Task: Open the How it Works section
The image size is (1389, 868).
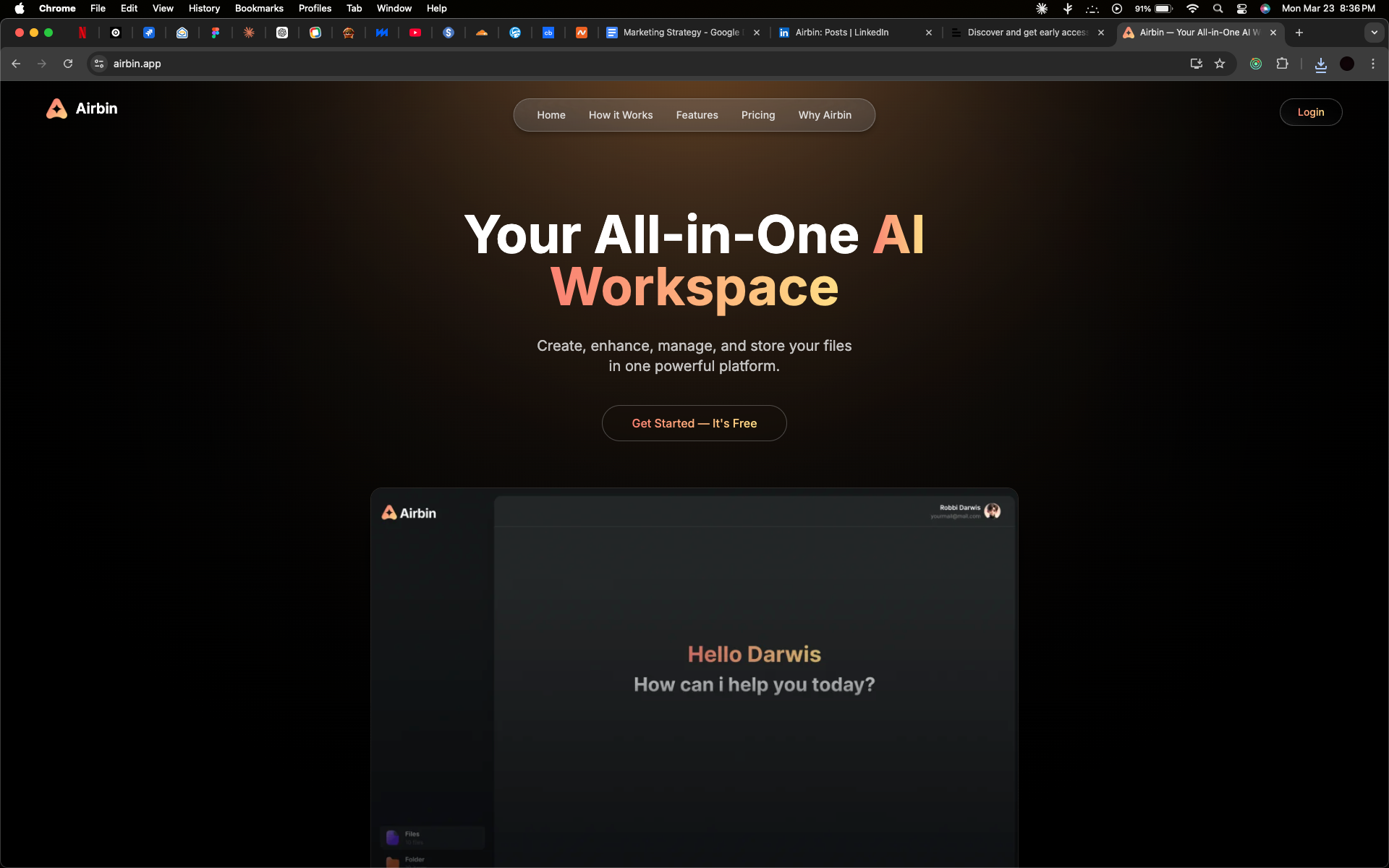Action: [x=621, y=115]
